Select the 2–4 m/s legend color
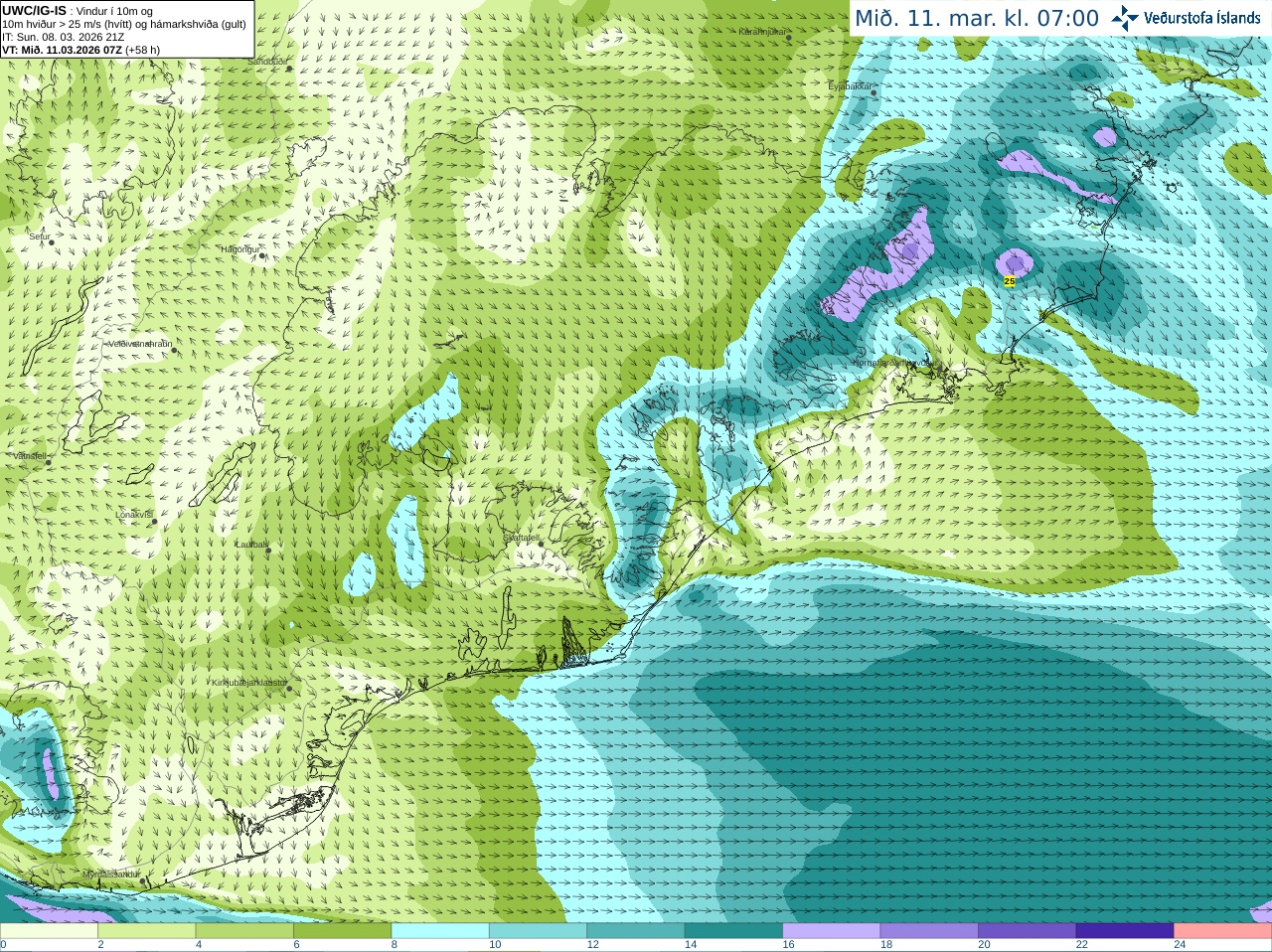This screenshot has height=952, width=1272. 146,931
